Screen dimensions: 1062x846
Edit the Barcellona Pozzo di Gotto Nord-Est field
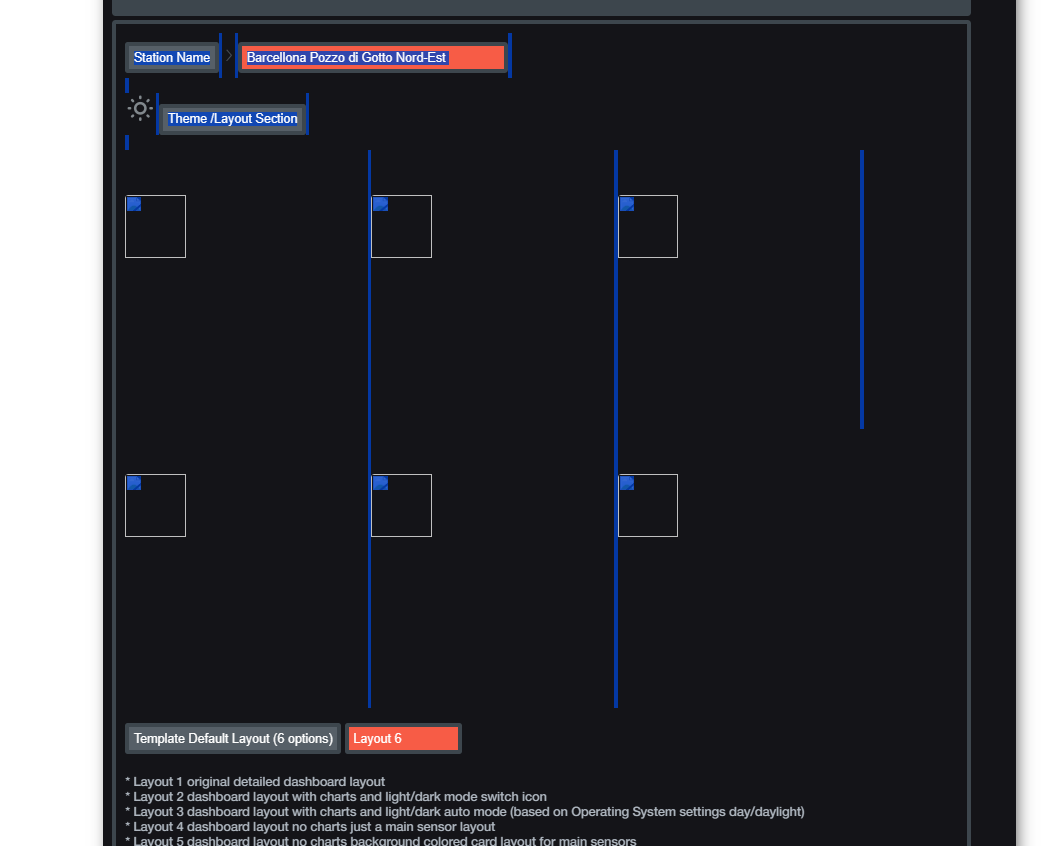tap(373, 58)
